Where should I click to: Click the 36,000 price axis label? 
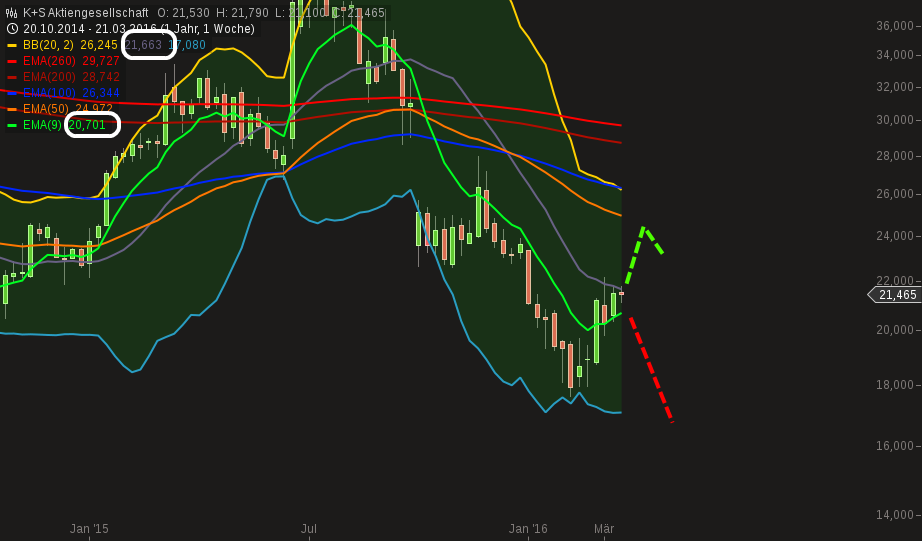(x=895, y=26)
